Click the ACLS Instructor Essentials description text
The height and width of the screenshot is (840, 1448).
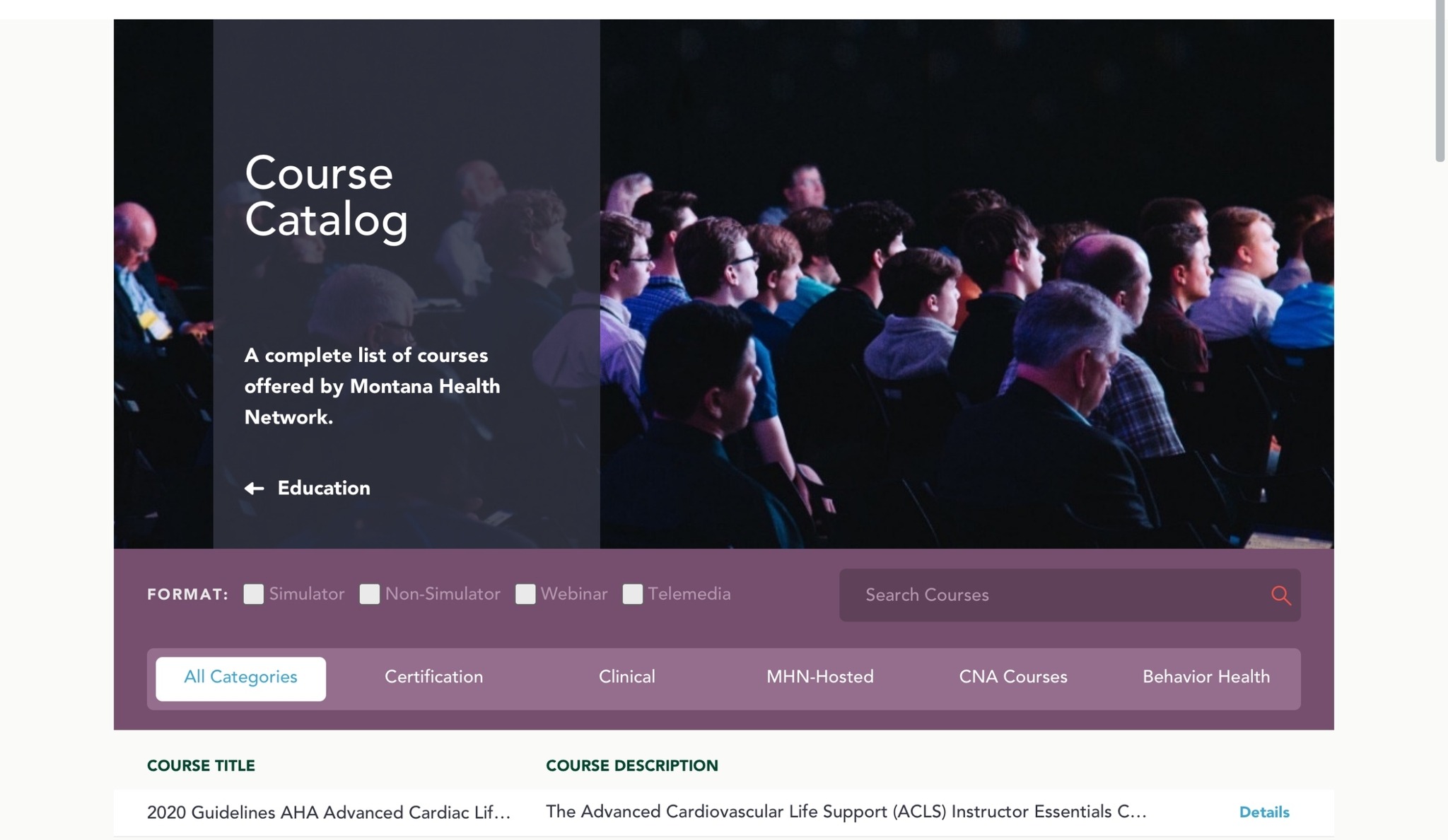pyautogui.click(x=846, y=812)
